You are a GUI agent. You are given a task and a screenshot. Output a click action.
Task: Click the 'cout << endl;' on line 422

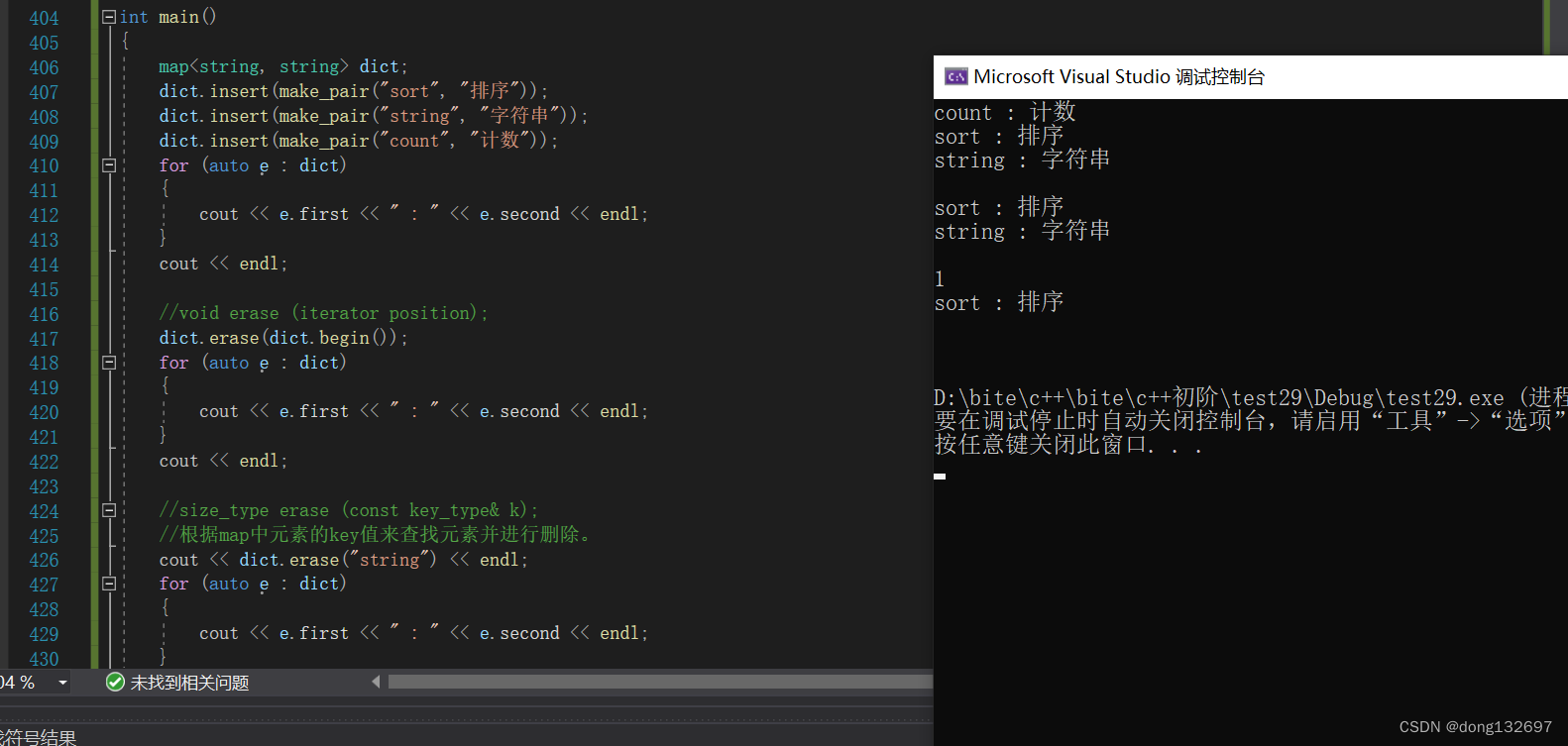tap(223, 461)
